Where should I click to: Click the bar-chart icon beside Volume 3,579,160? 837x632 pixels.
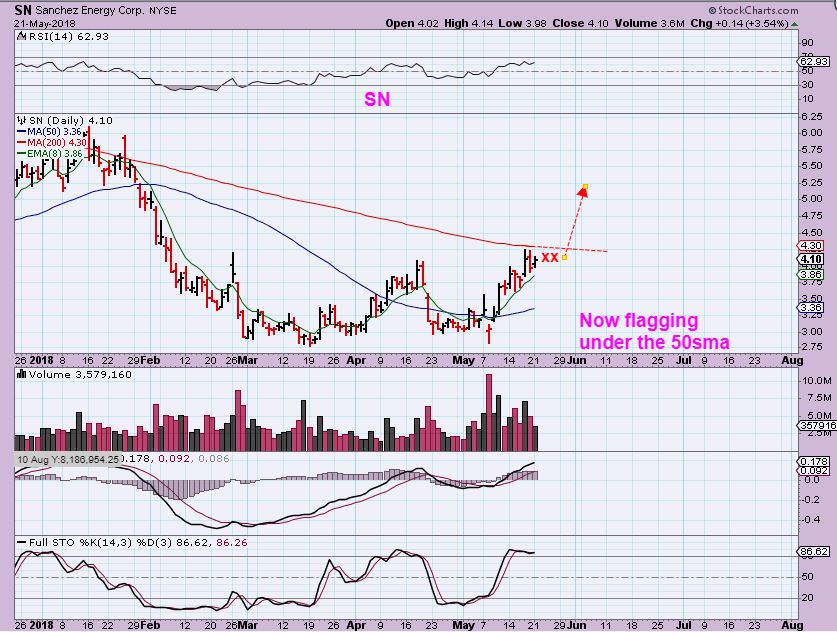(22, 374)
